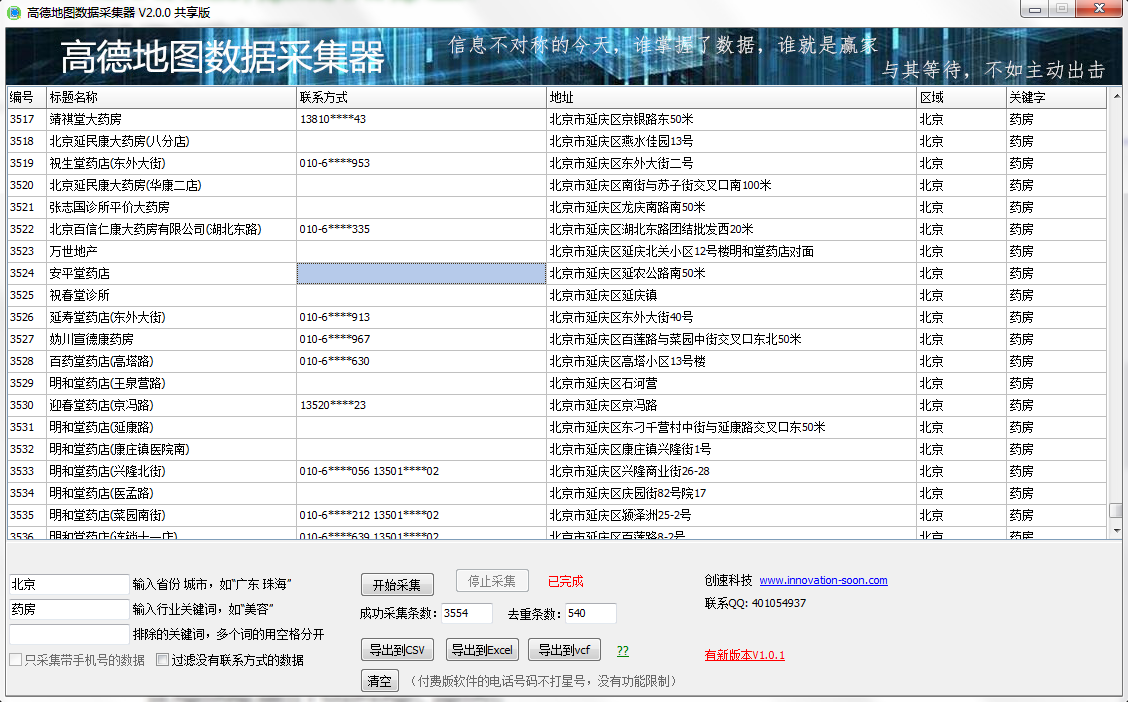Image resolution: width=1128 pixels, height=702 pixels.
Task: Minimize the 高德地图数据采集器 window
Action: [x=1035, y=9]
